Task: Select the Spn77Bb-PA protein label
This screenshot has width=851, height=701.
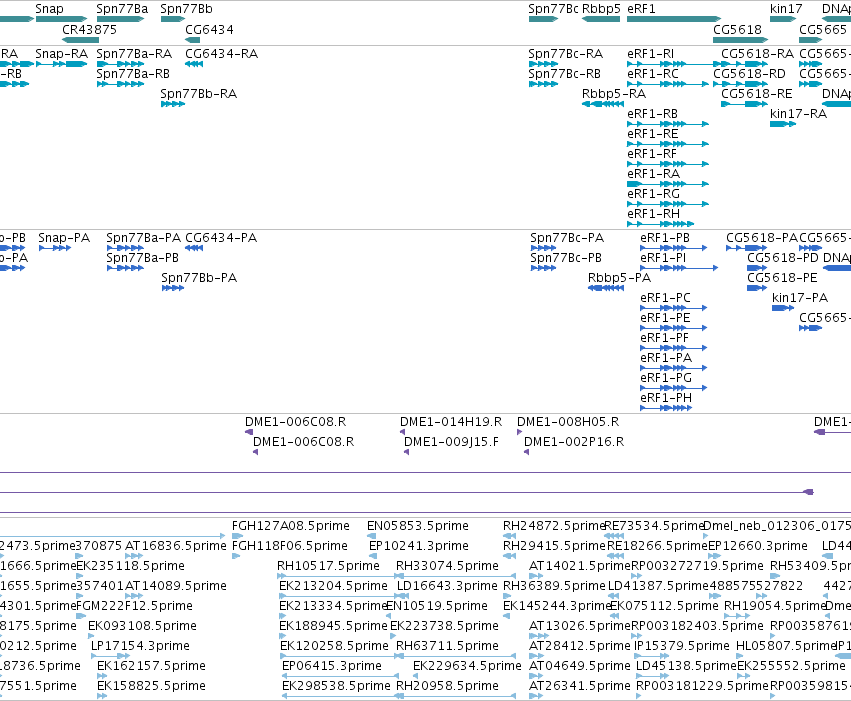Action: click(x=199, y=278)
